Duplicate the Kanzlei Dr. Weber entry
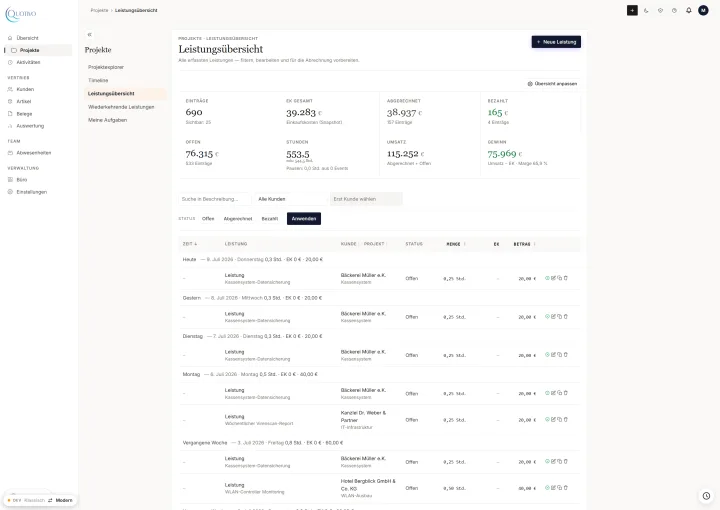Screen dimensions: 720x510 (x=559, y=419)
